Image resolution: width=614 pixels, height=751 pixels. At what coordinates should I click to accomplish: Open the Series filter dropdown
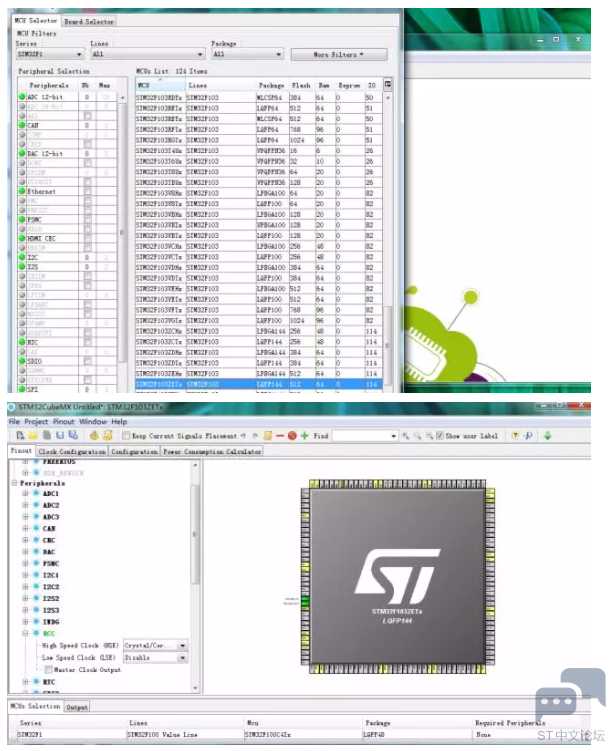pos(79,54)
